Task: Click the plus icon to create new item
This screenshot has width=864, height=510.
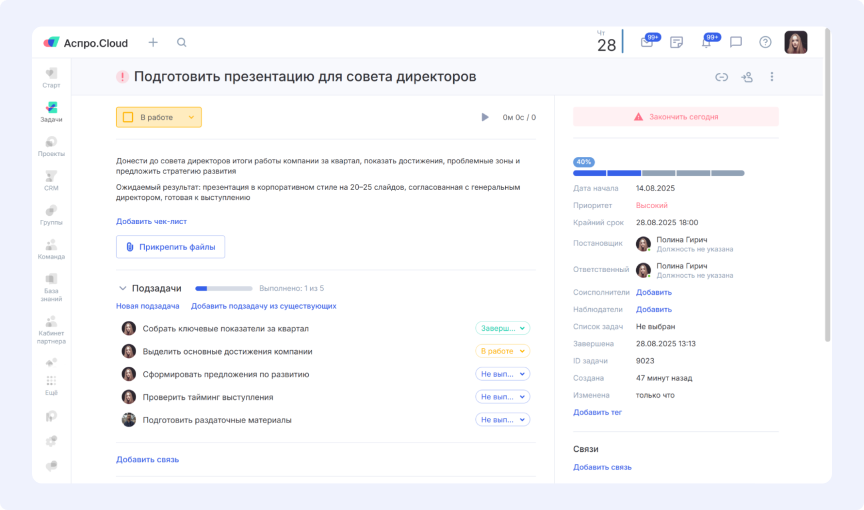Action: [x=153, y=43]
